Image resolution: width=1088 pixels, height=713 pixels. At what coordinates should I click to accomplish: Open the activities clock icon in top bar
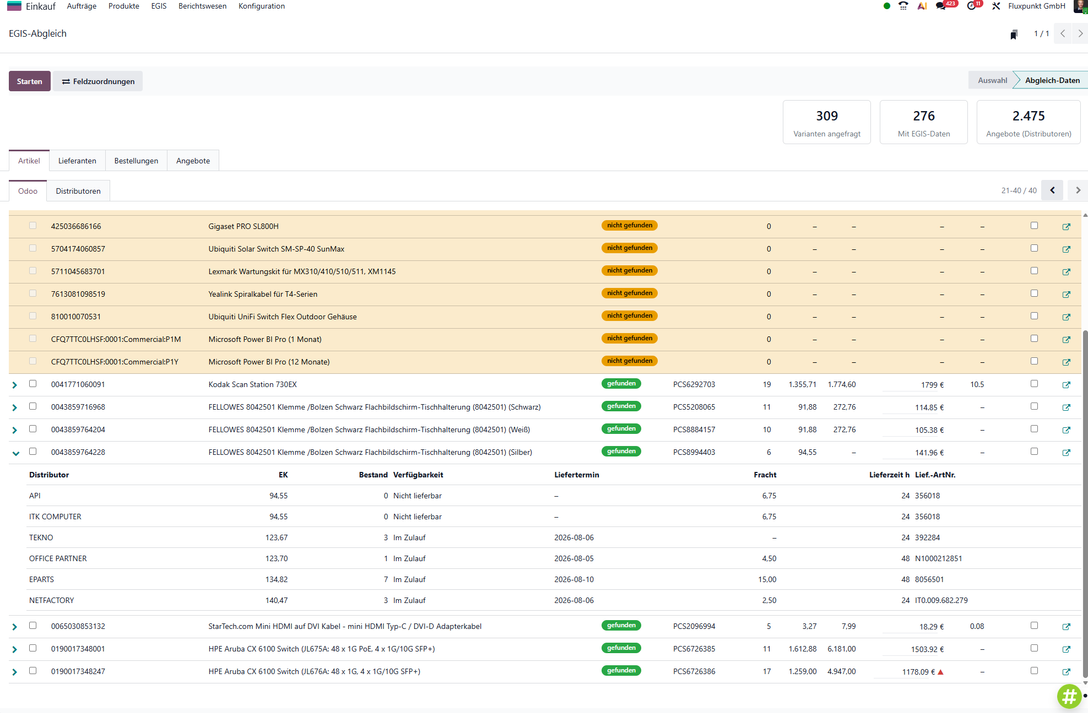click(x=971, y=6)
